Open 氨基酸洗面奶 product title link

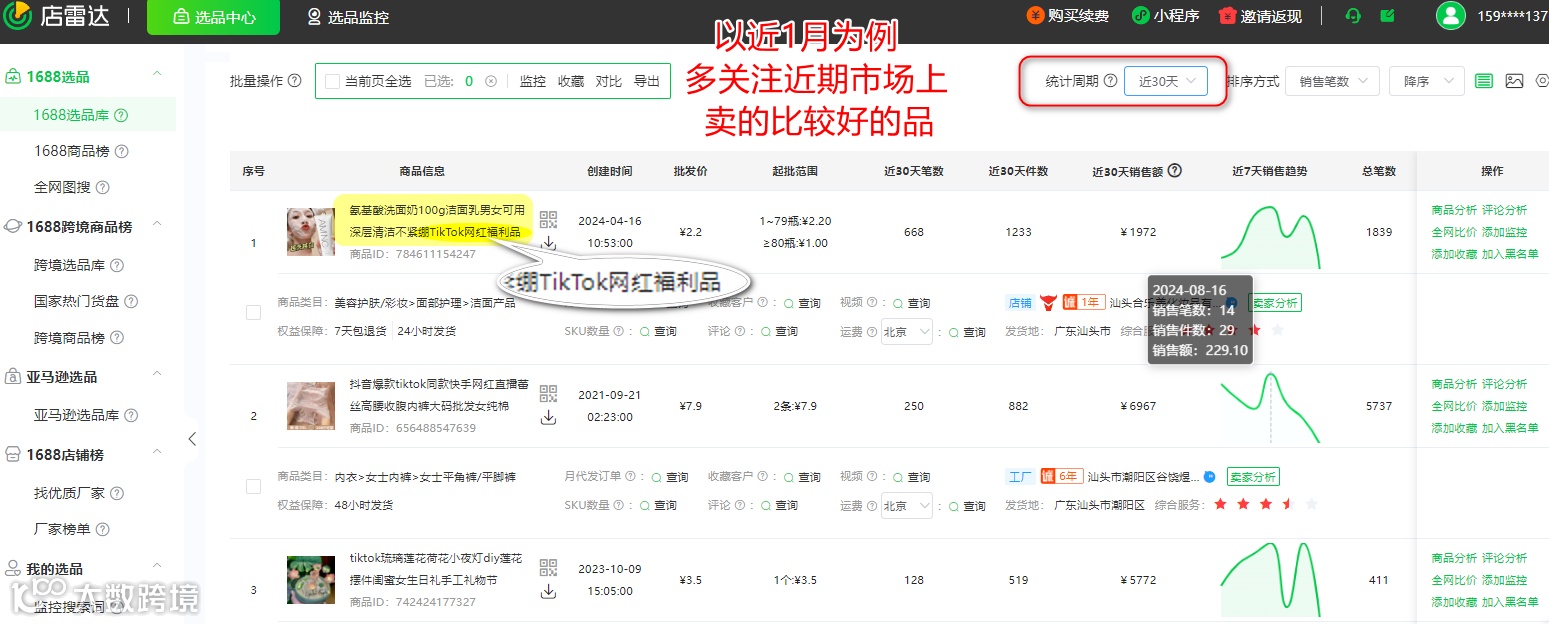[x=436, y=221]
